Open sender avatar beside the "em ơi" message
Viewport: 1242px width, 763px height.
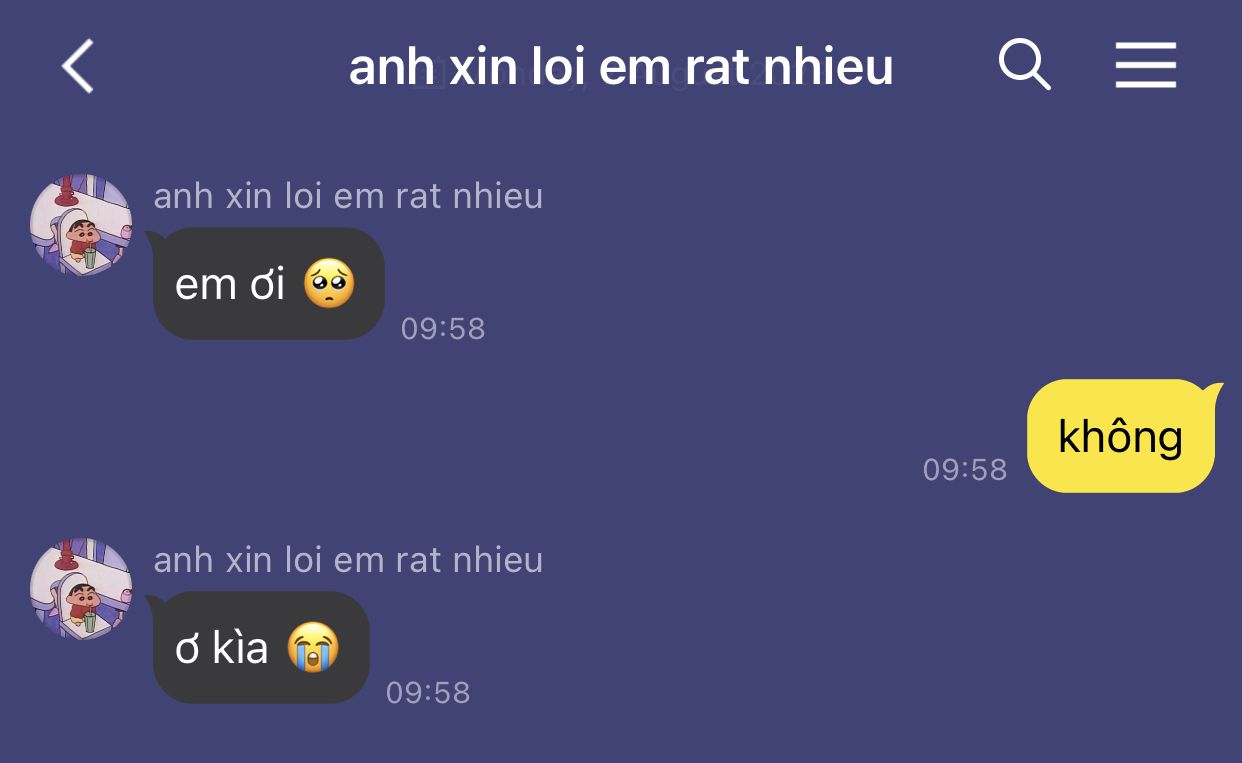pos(81,225)
